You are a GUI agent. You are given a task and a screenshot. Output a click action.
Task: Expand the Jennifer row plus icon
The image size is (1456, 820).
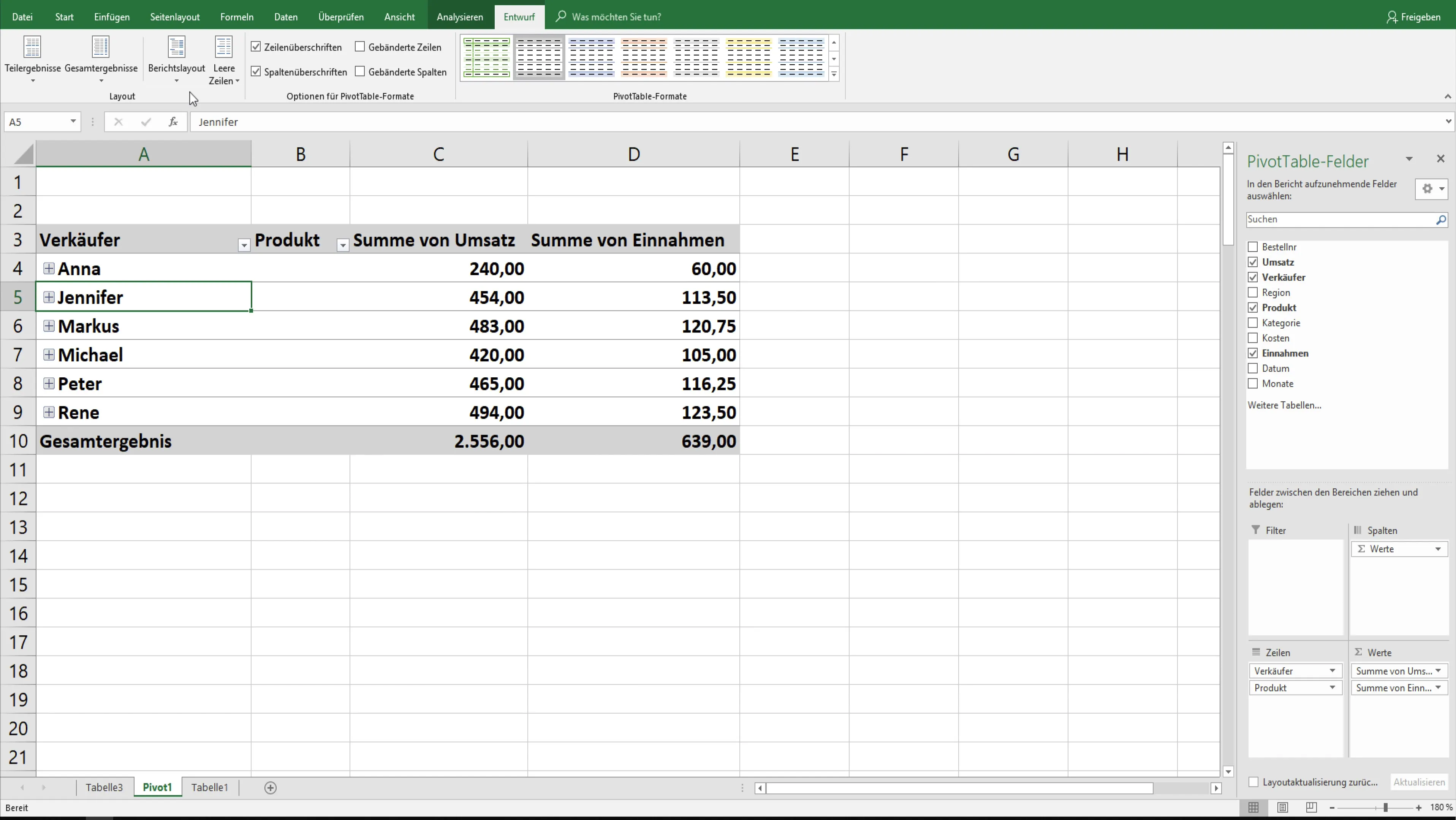click(x=49, y=297)
